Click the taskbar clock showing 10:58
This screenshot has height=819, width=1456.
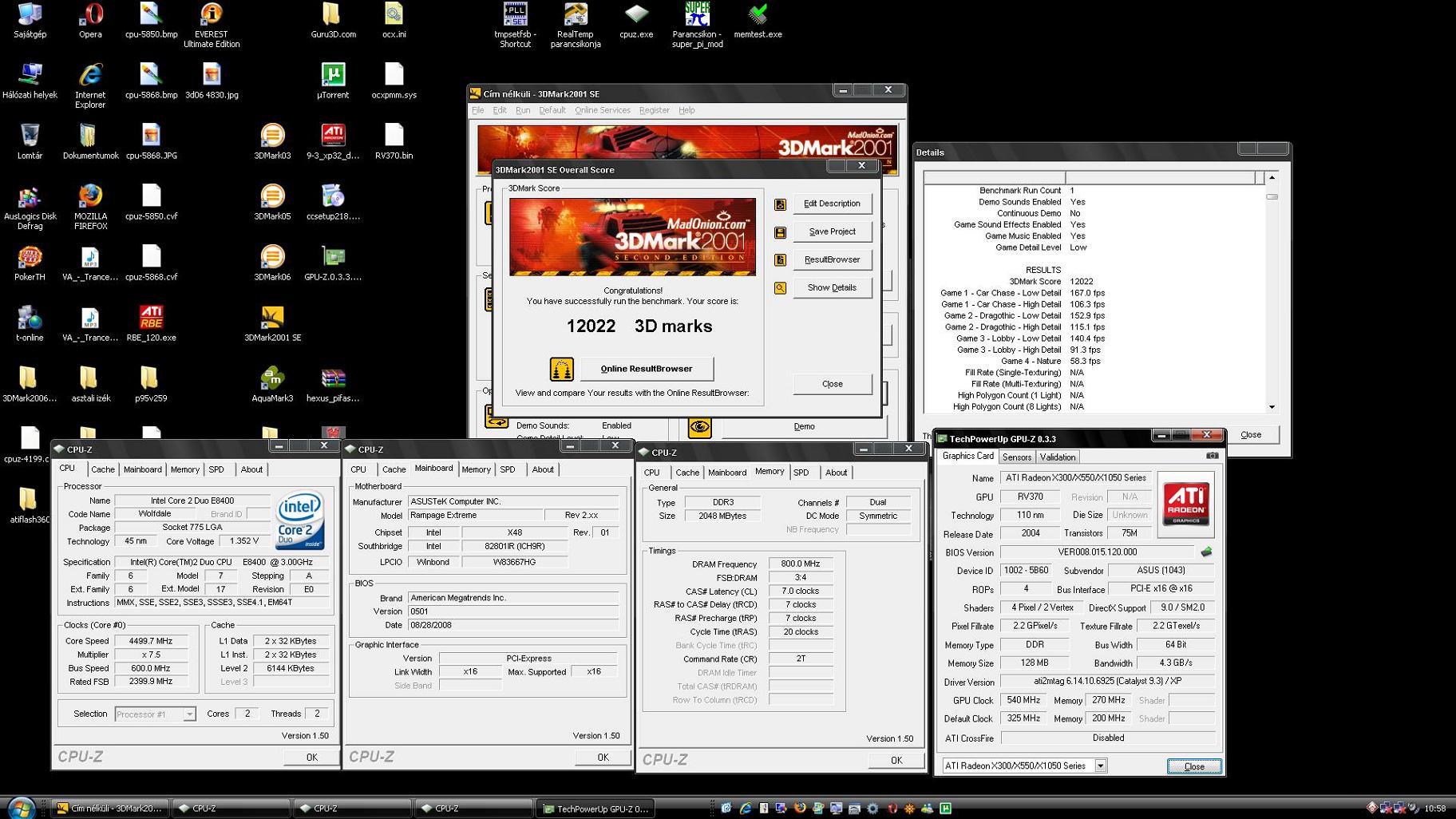[x=1434, y=809]
